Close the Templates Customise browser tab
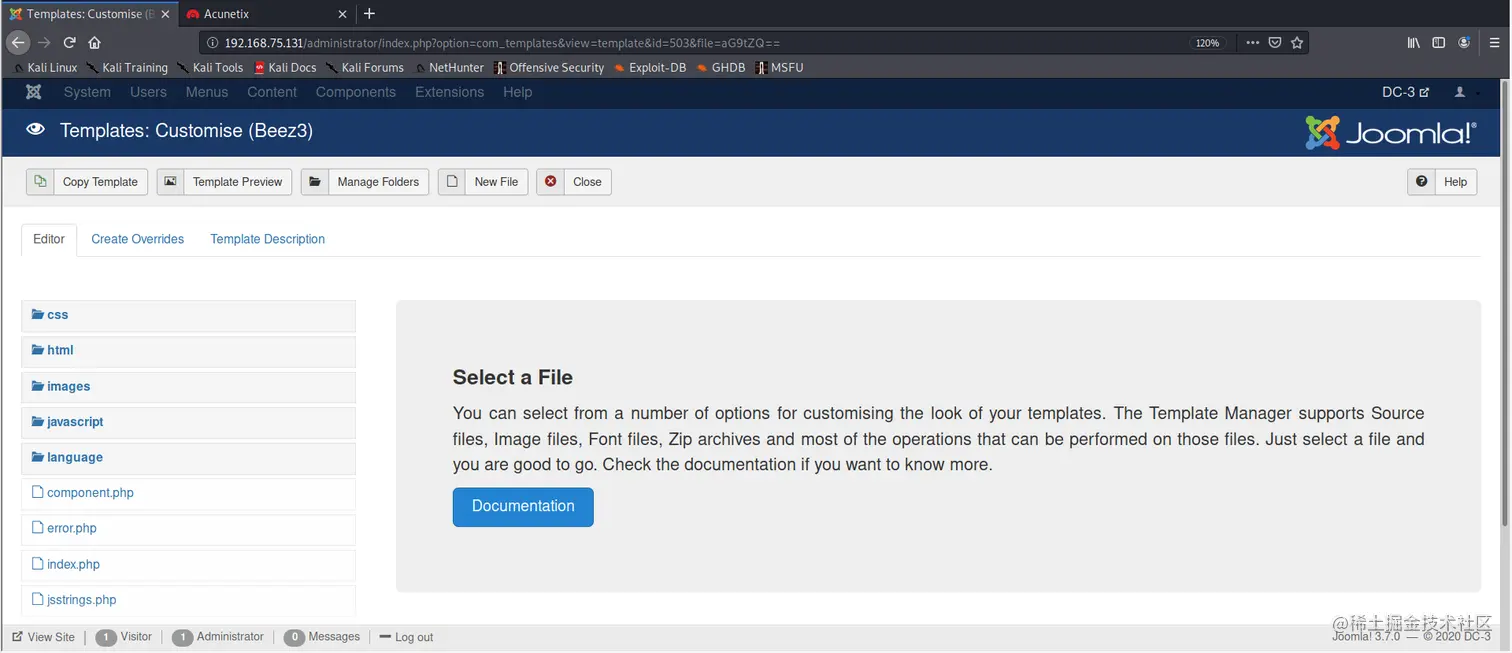The height and width of the screenshot is (653, 1512). tap(165, 14)
